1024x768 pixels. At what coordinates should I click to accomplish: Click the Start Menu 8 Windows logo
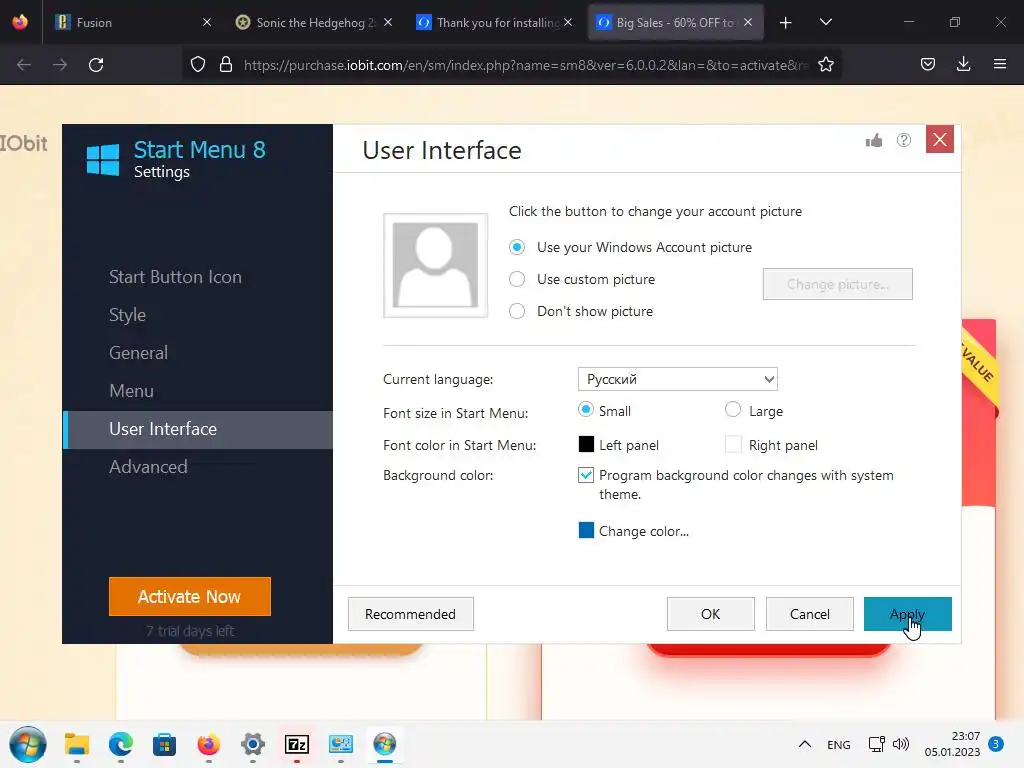(103, 160)
